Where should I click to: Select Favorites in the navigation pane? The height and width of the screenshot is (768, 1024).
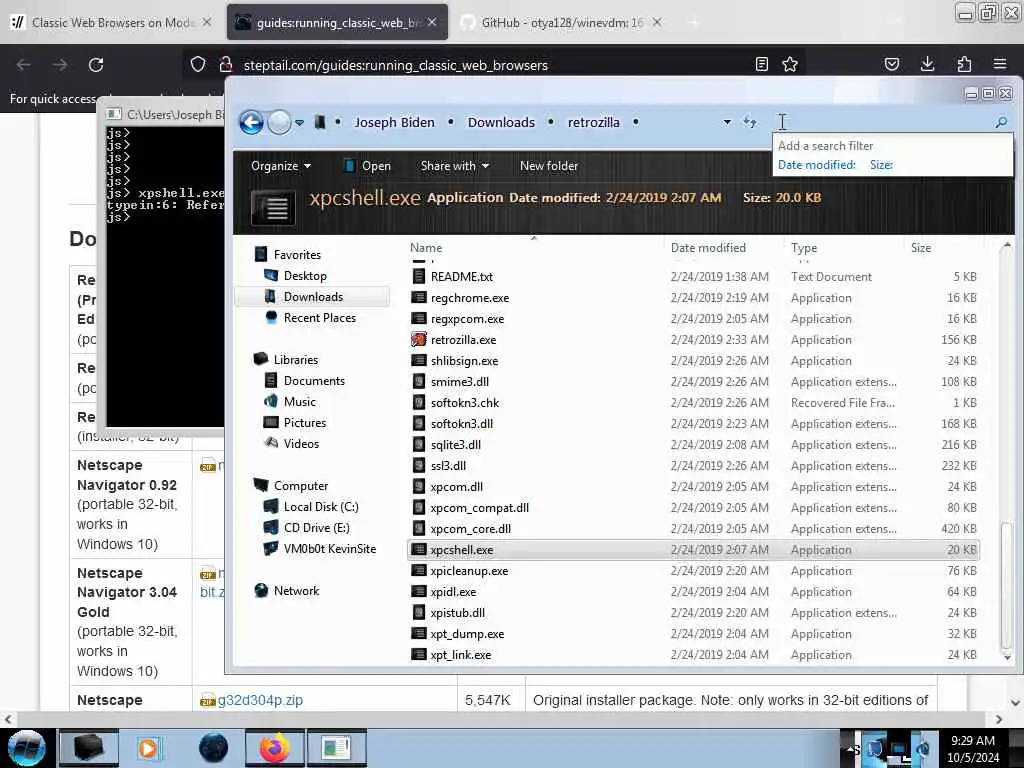[296, 255]
